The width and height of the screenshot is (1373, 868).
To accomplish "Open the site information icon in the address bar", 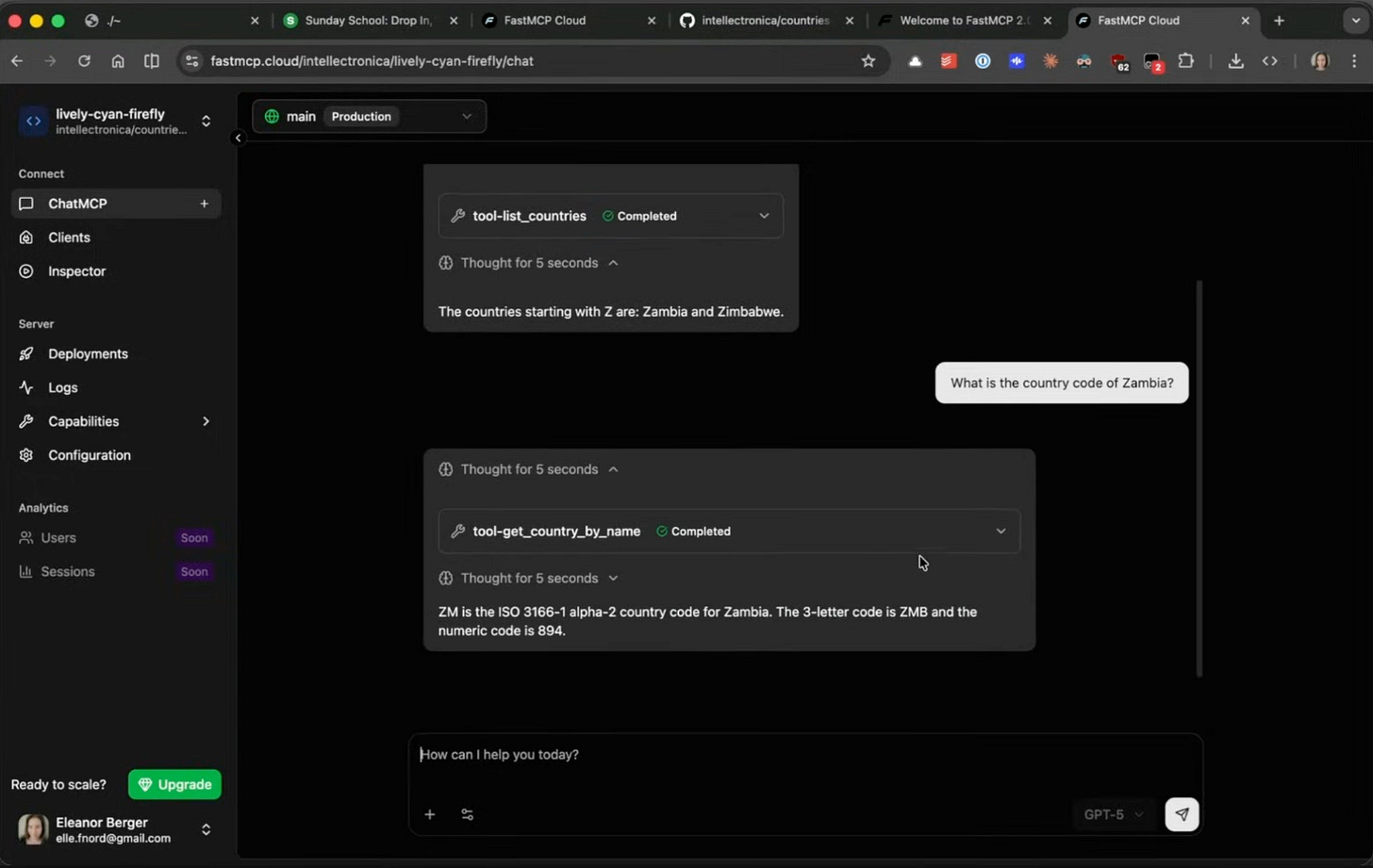I will [191, 61].
